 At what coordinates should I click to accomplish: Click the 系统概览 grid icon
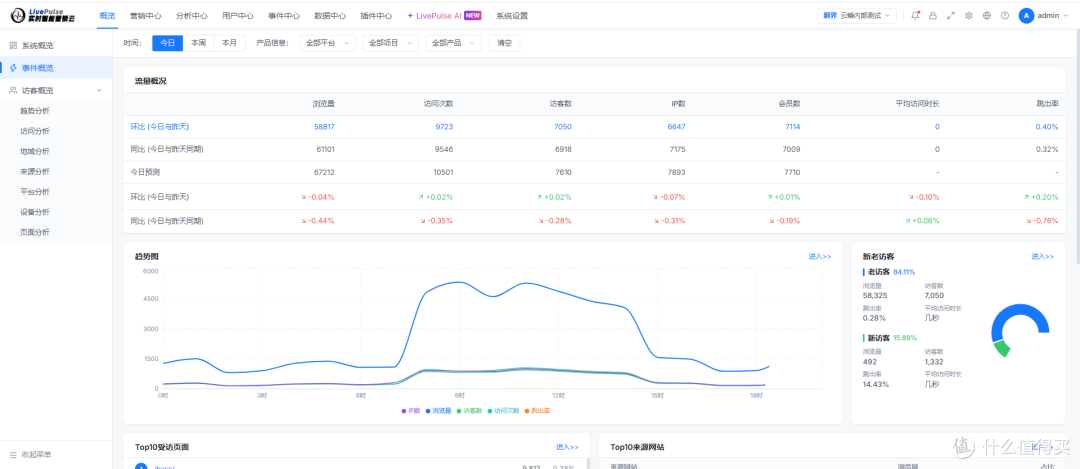point(13,45)
